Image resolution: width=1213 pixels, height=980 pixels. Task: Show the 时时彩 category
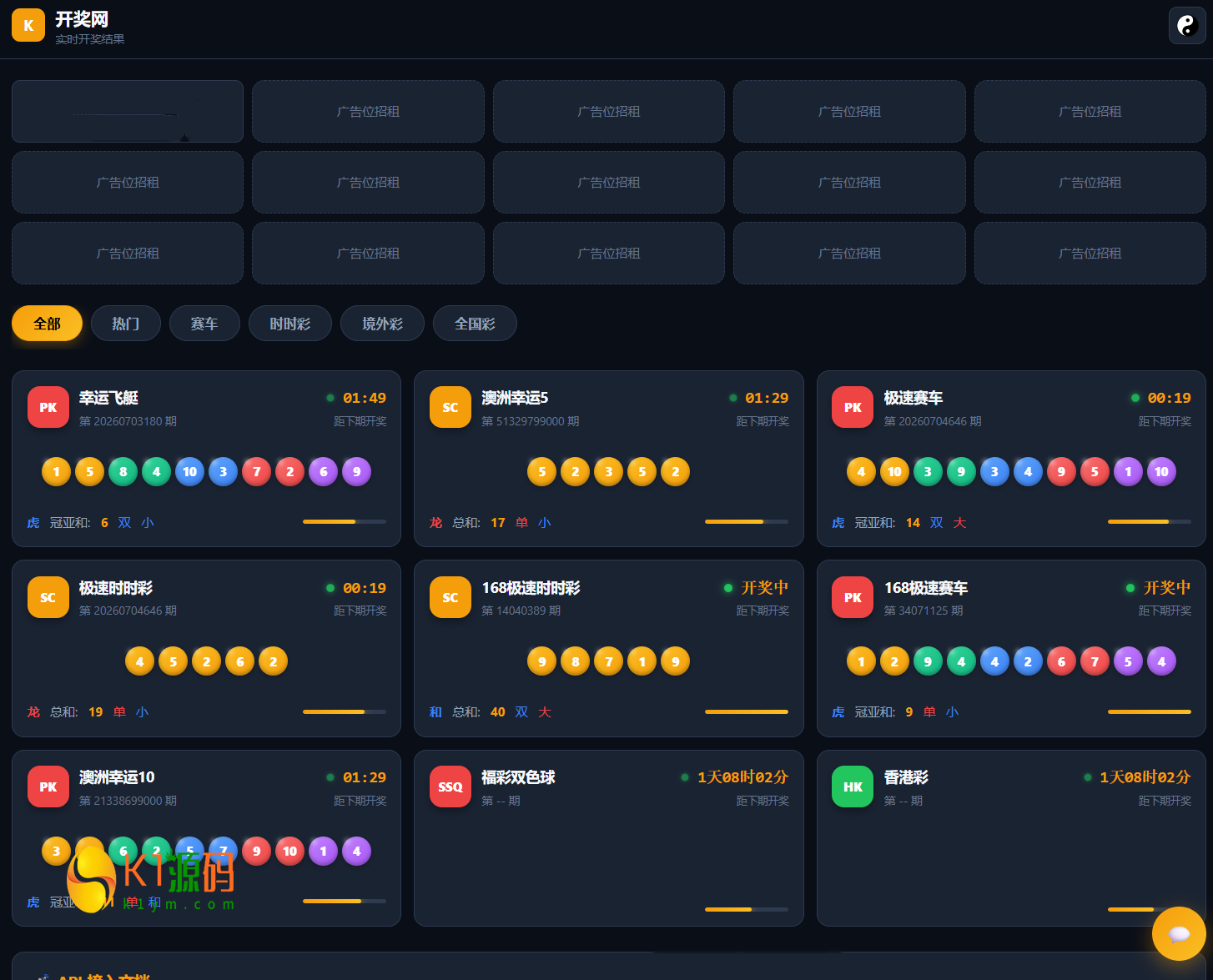[x=290, y=324]
